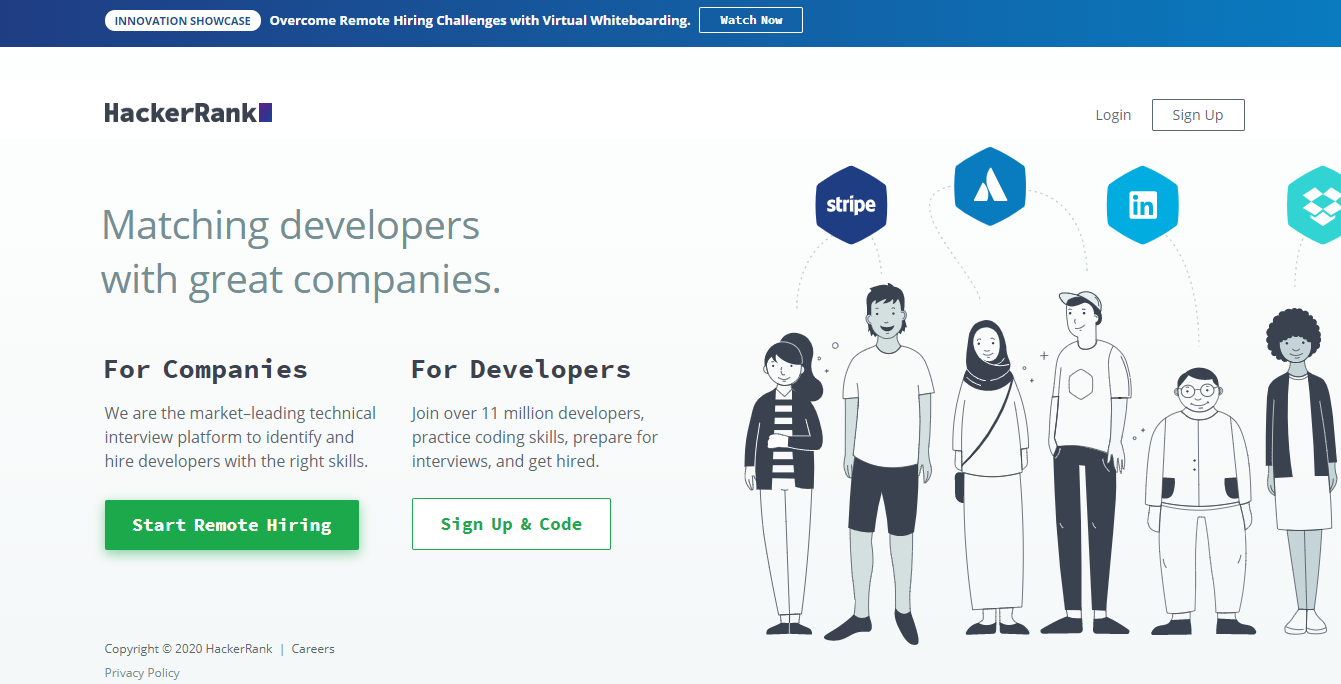Click the woman in hijab illustration
The height and width of the screenshot is (684, 1341).
[989, 478]
